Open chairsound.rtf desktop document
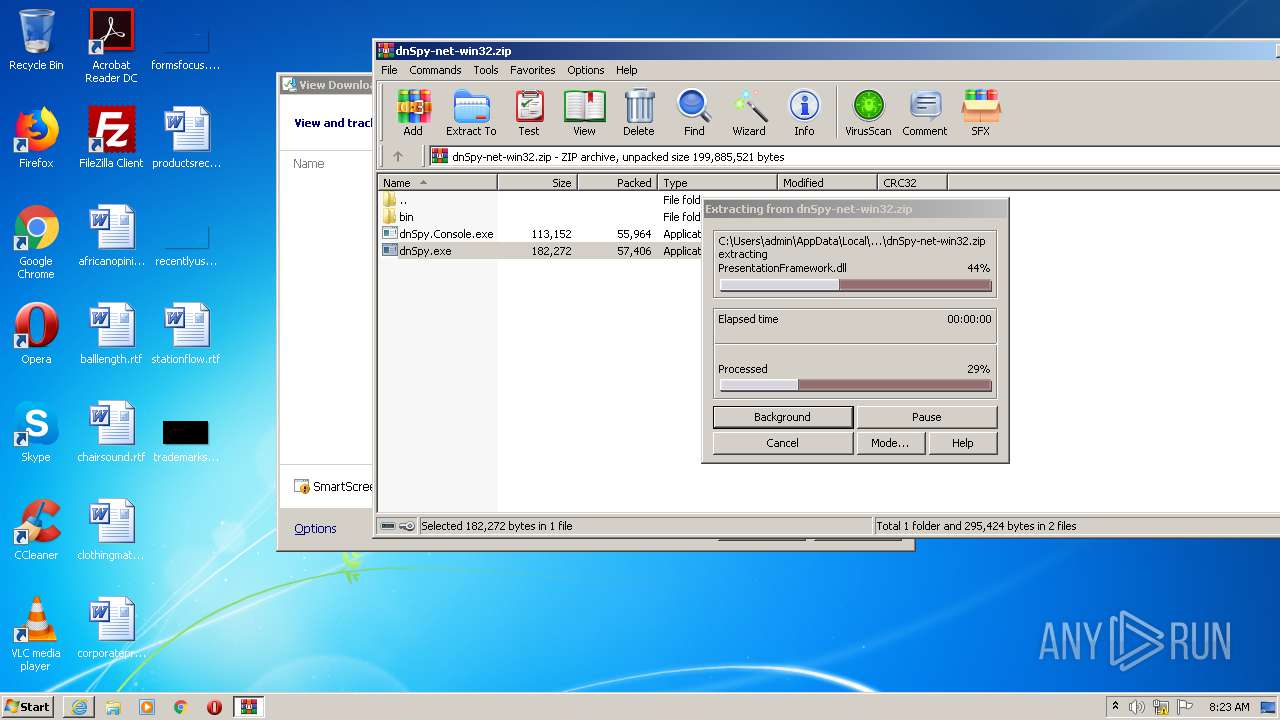This screenshot has width=1280, height=720. 111,432
